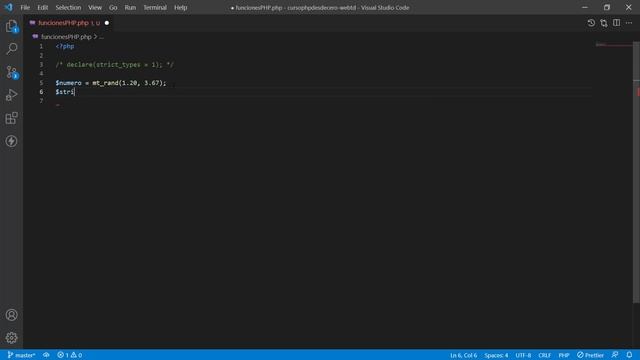640x360 pixels.
Task: Click the declare strict_types comment
Action: tap(115, 64)
